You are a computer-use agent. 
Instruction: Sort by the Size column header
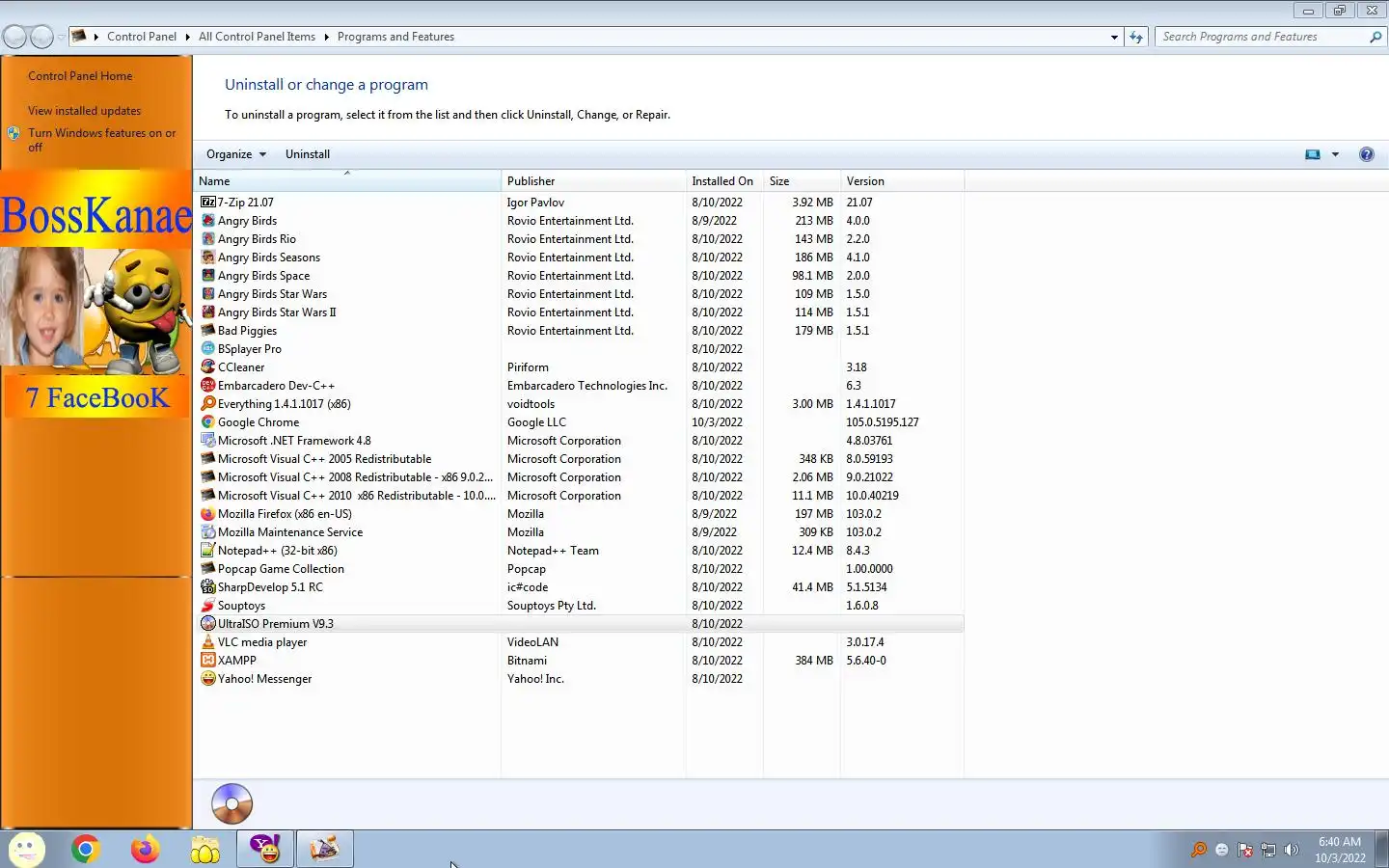[802, 181]
